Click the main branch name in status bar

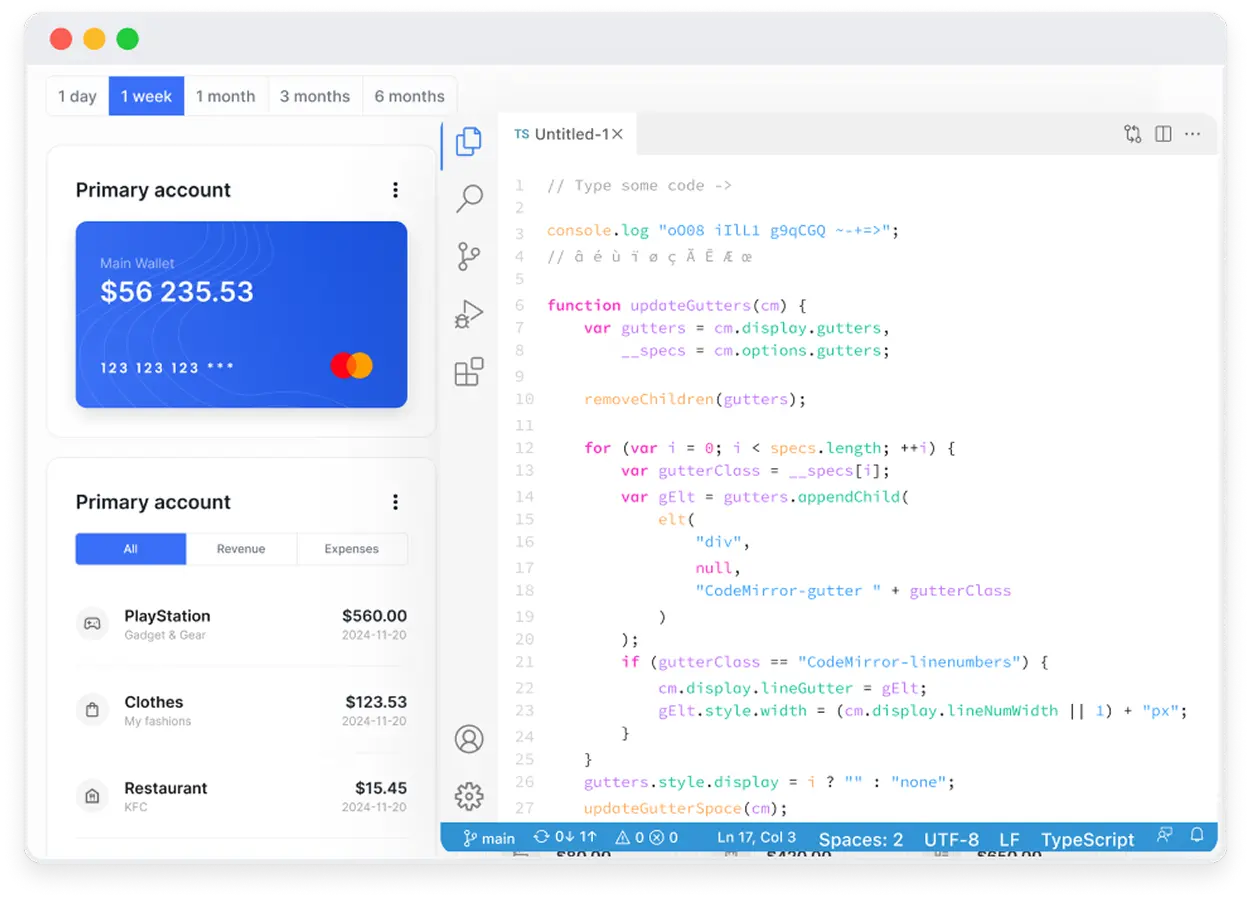tap(489, 838)
